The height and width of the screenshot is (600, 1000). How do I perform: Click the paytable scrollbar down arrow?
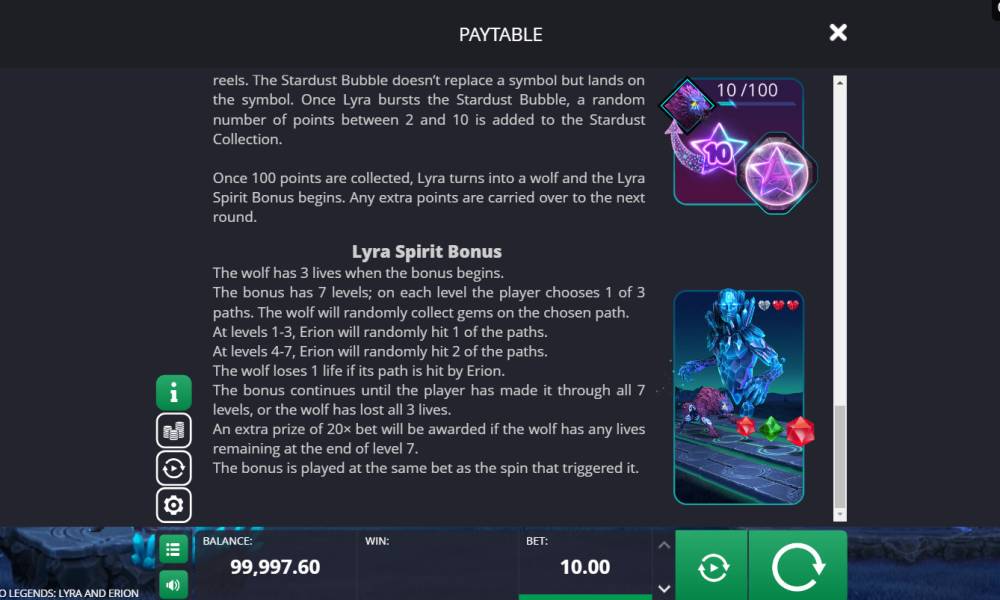(840, 514)
